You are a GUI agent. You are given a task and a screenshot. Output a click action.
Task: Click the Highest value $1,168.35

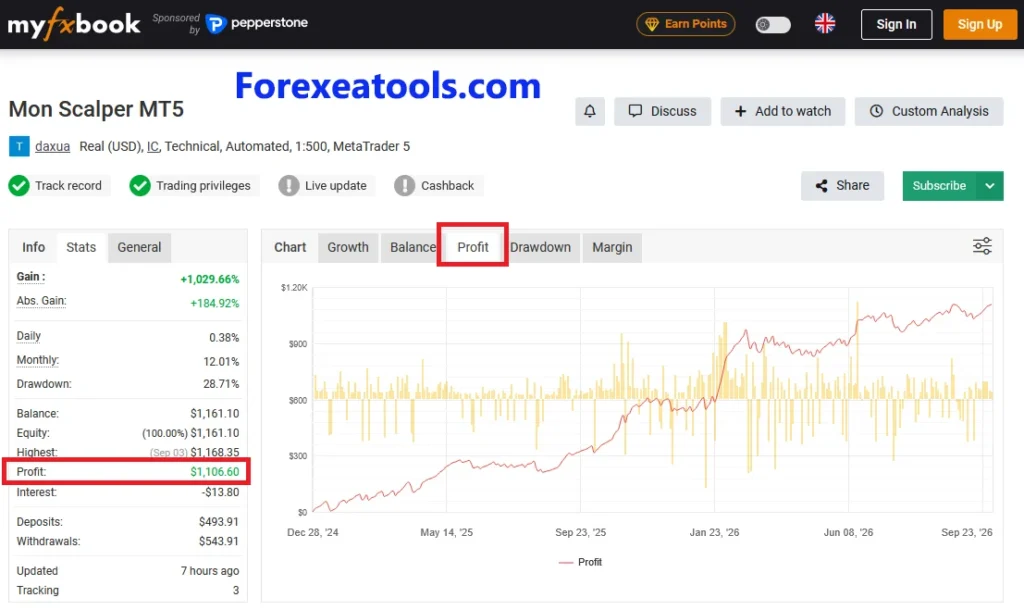pos(214,452)
